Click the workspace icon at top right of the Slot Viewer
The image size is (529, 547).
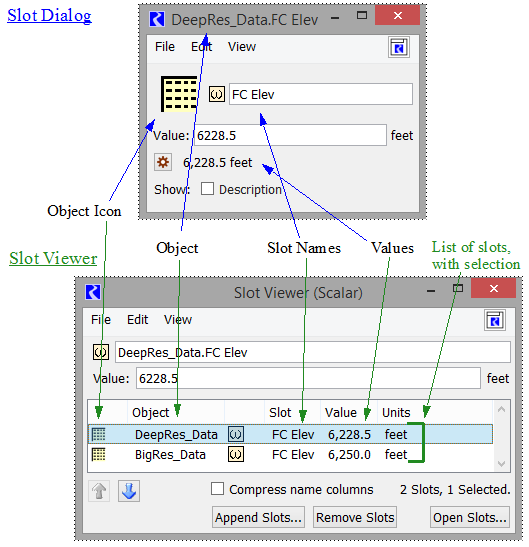pyautogui.click(x=495, y=320)
